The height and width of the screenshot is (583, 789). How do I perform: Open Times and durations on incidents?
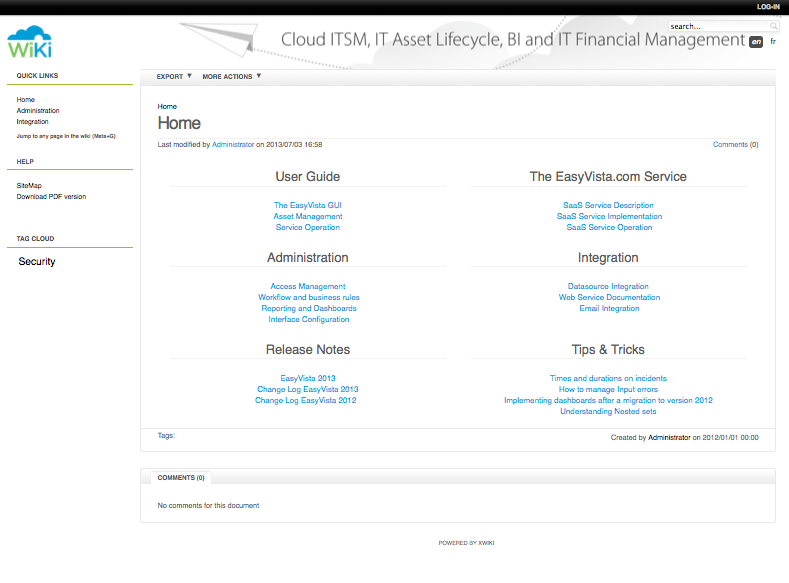pyautogui.click(x=608, y=378)
